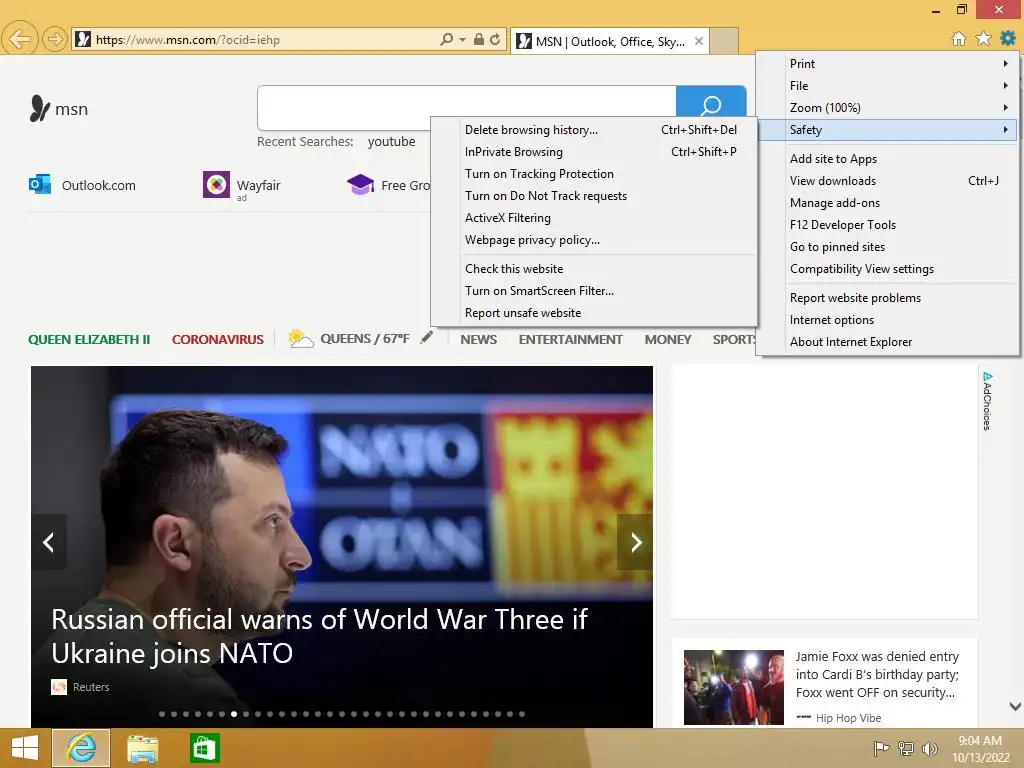Open the Windows Start button
The height and width of the screenshot is (768, 1024).
click(x=25, y=748)
